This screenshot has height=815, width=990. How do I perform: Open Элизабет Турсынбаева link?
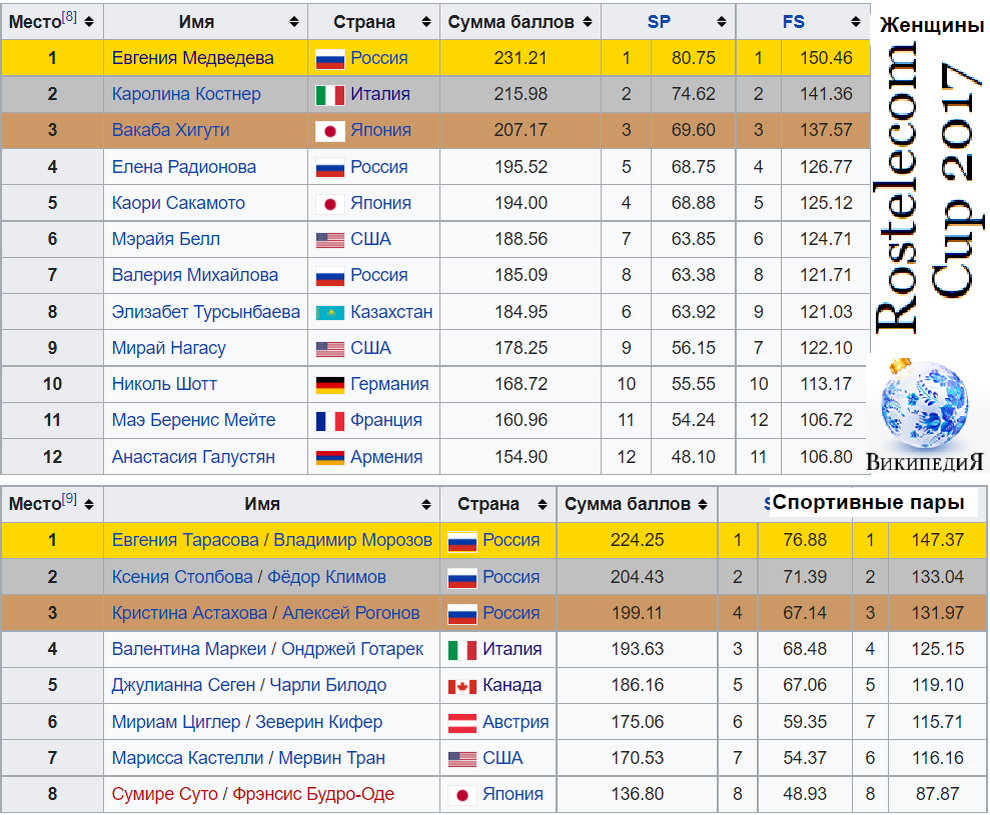206,312
